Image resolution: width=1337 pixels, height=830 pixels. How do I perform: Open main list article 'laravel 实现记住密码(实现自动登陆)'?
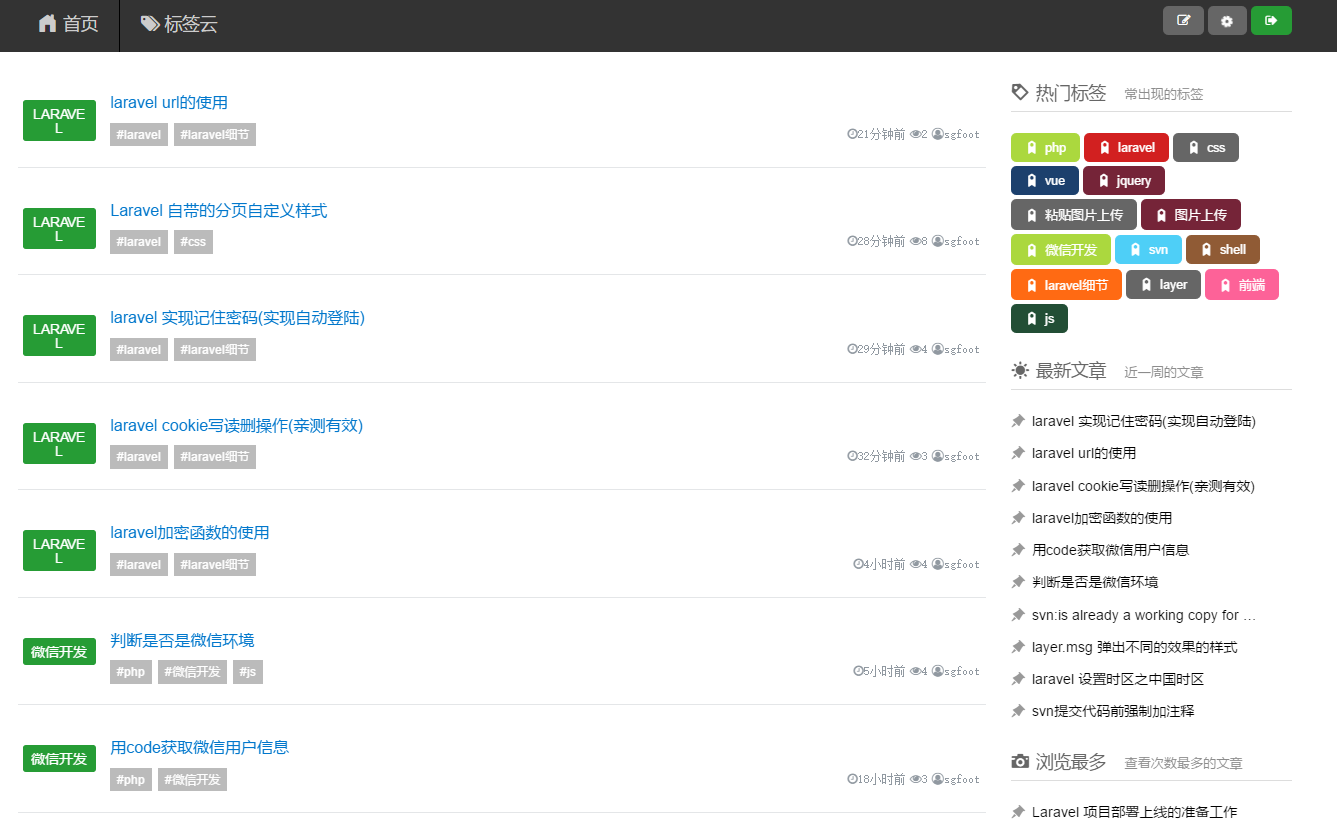238,317
